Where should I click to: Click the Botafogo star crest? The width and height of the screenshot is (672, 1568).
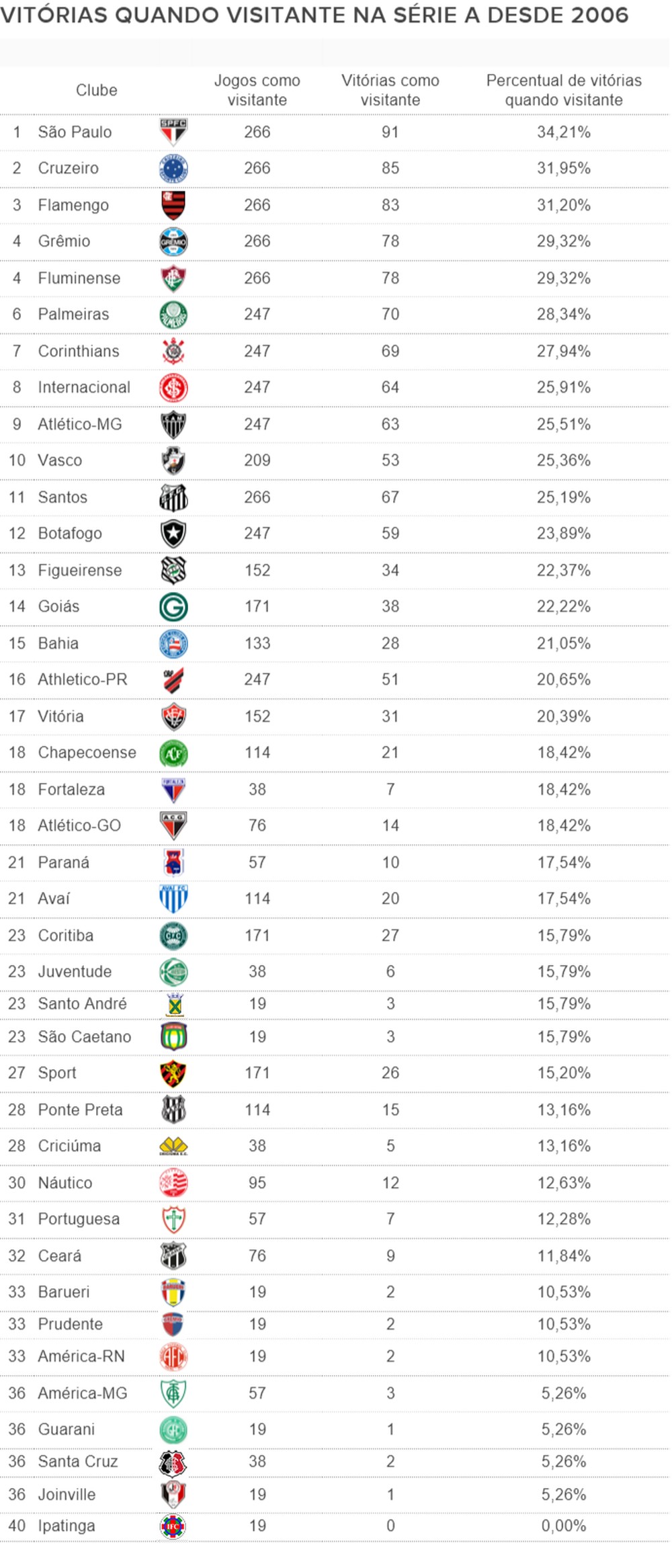click(173, 534)
